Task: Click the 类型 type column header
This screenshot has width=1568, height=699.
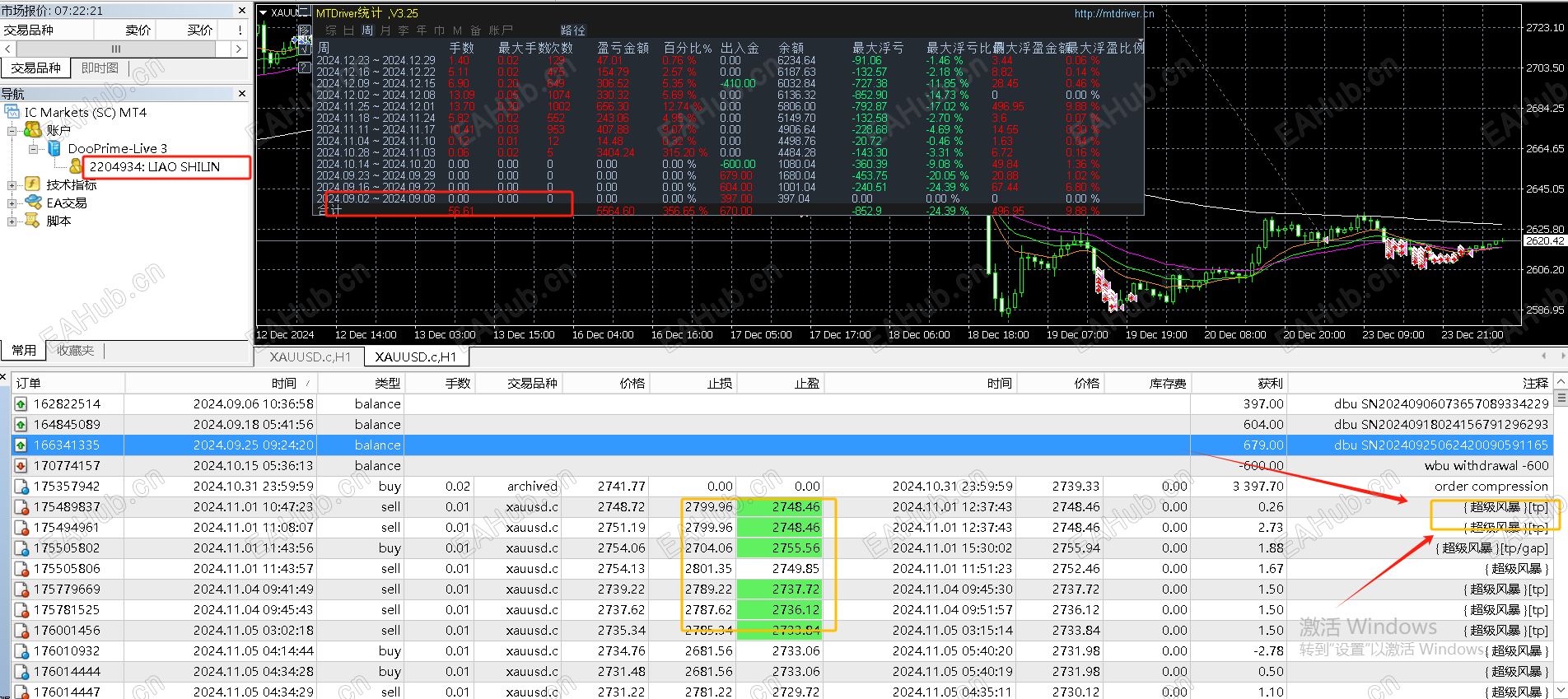Action: [360, 383]
